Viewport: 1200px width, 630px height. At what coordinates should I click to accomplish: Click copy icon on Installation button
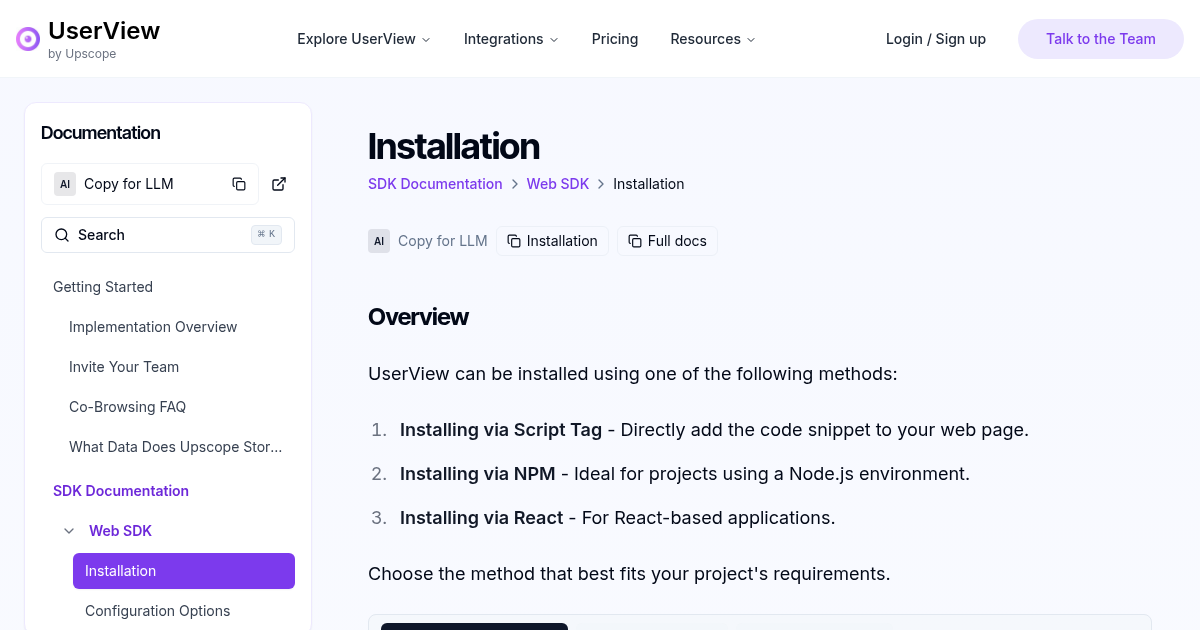coord(514,241)
